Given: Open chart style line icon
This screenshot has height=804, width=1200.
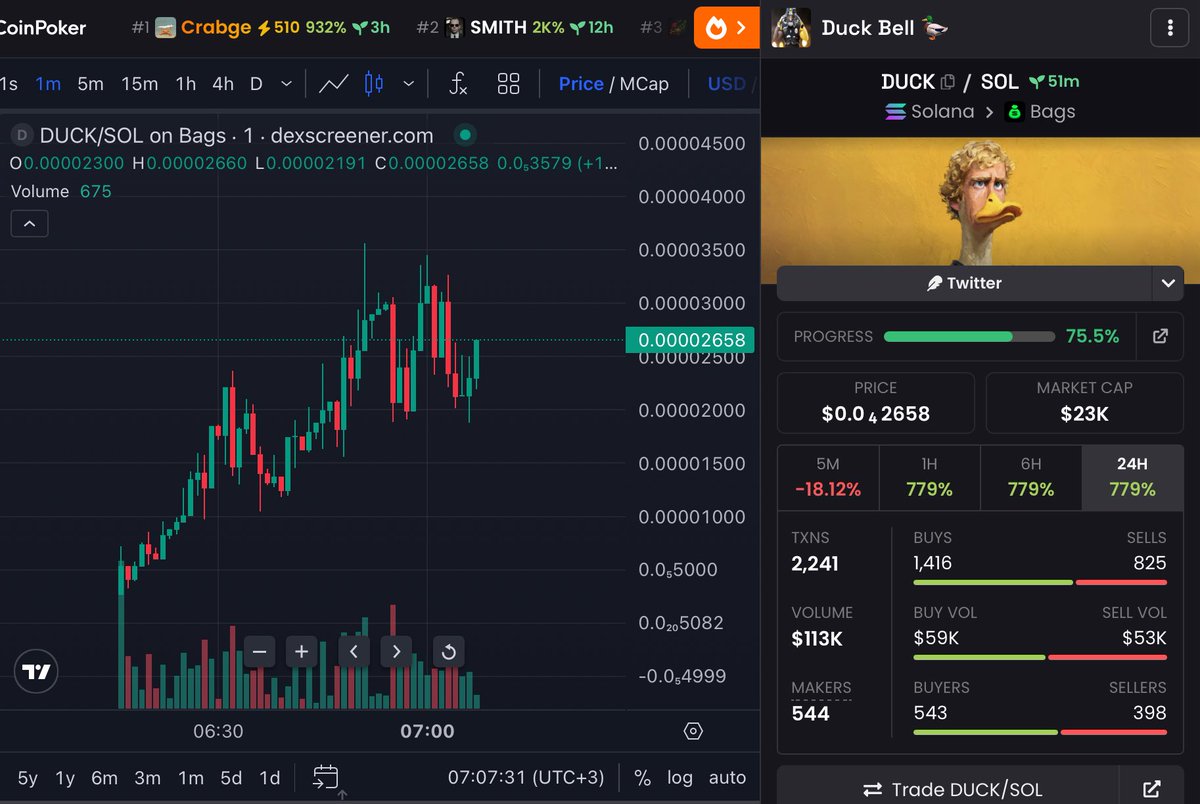Looking at the screenshot, I should click(x=333, y=84).
